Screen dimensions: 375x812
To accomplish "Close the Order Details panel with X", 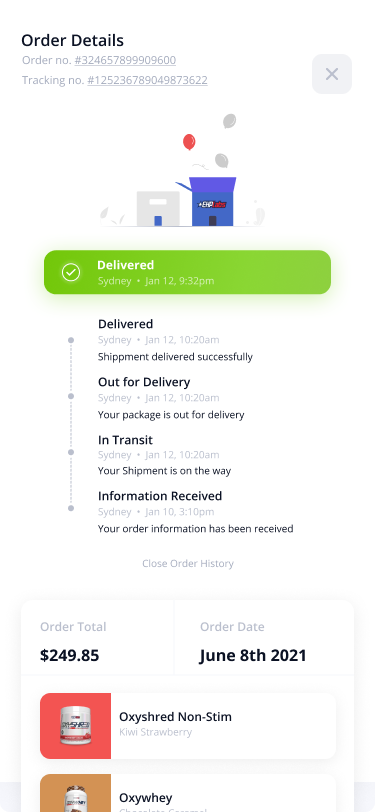I will point(331,74).
